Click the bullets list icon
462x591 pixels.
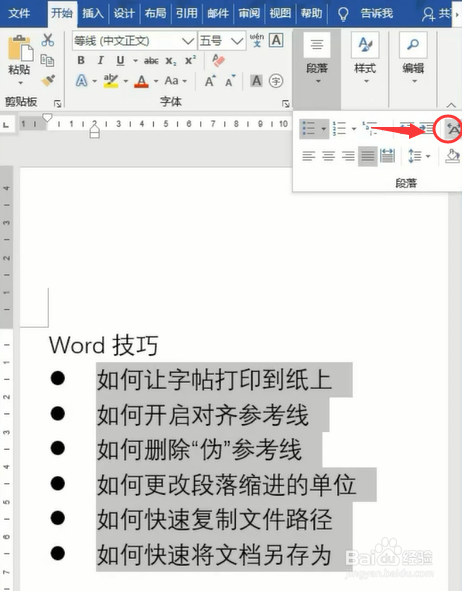pos(309,129)
